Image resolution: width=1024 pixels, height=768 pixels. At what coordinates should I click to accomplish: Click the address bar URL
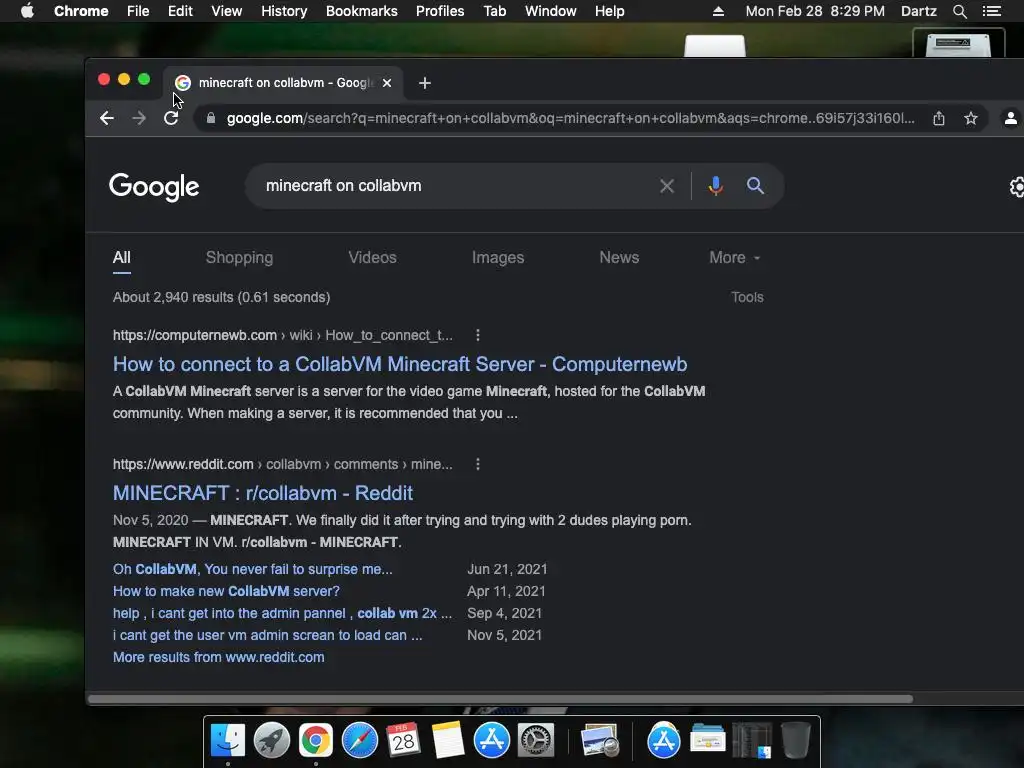[570, 118]
